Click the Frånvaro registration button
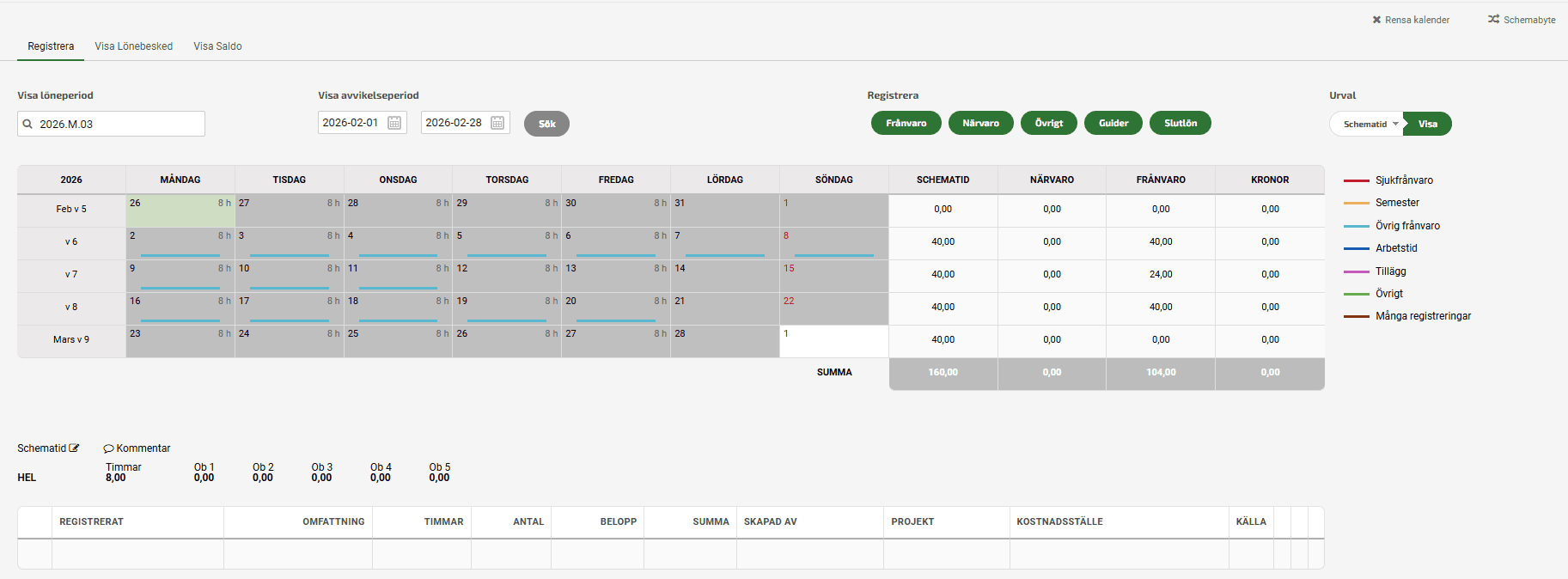The height and width of the screenshot is (579, 1568). pos(906,123)
